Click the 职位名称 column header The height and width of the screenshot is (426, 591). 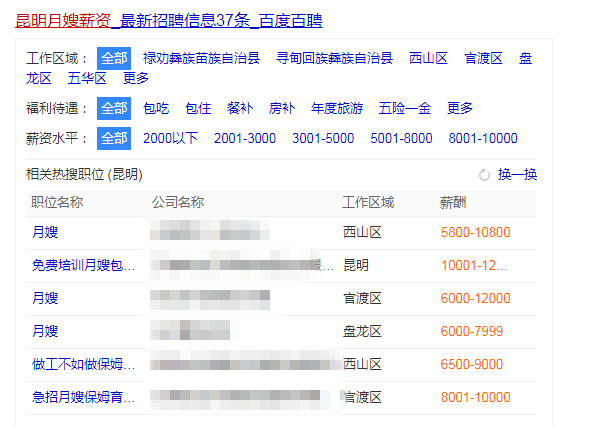(57, 202)
